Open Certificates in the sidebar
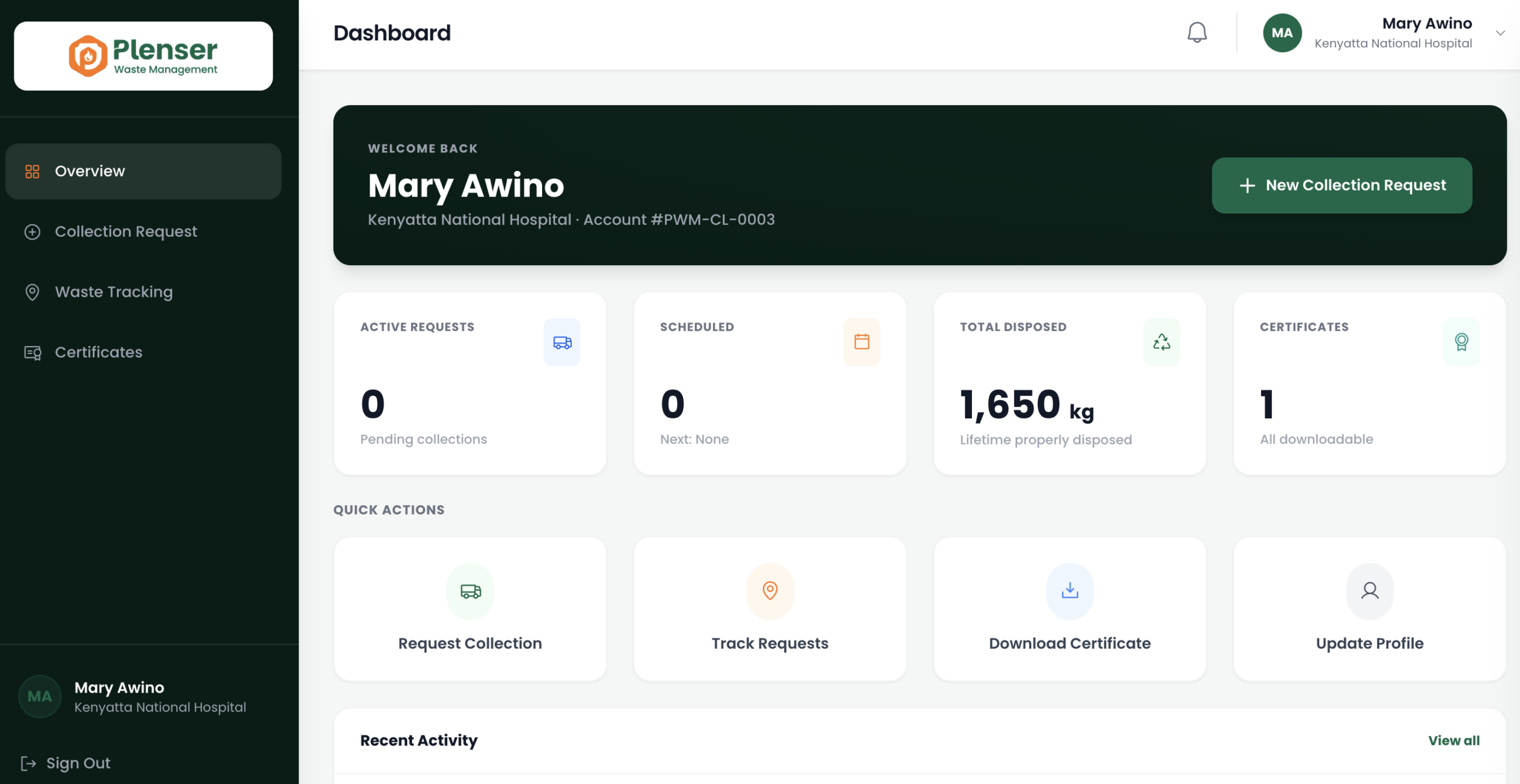Viewport: 1520px width, 784px height. click(143, 352)
